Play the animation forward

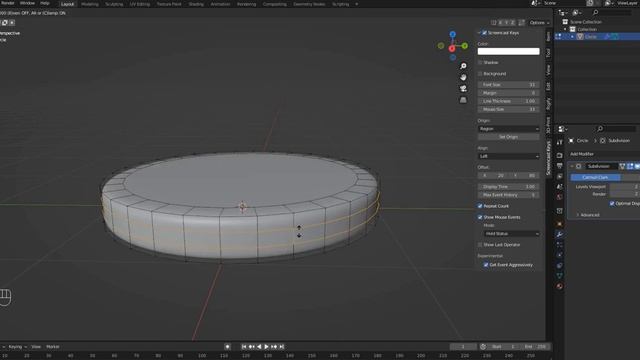(267, 347)
